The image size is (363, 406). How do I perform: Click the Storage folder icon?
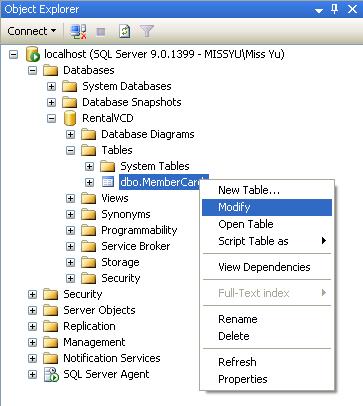[89, 262]
